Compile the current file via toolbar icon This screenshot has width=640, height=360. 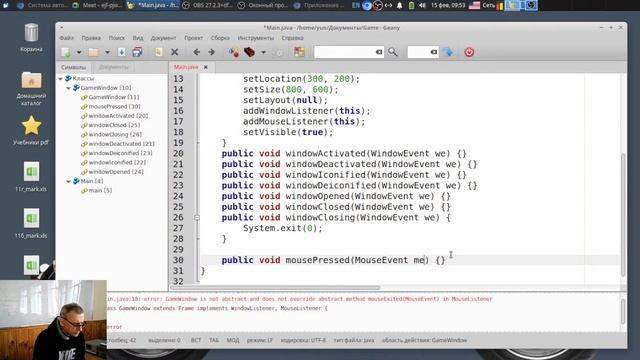tap(234, 52)
